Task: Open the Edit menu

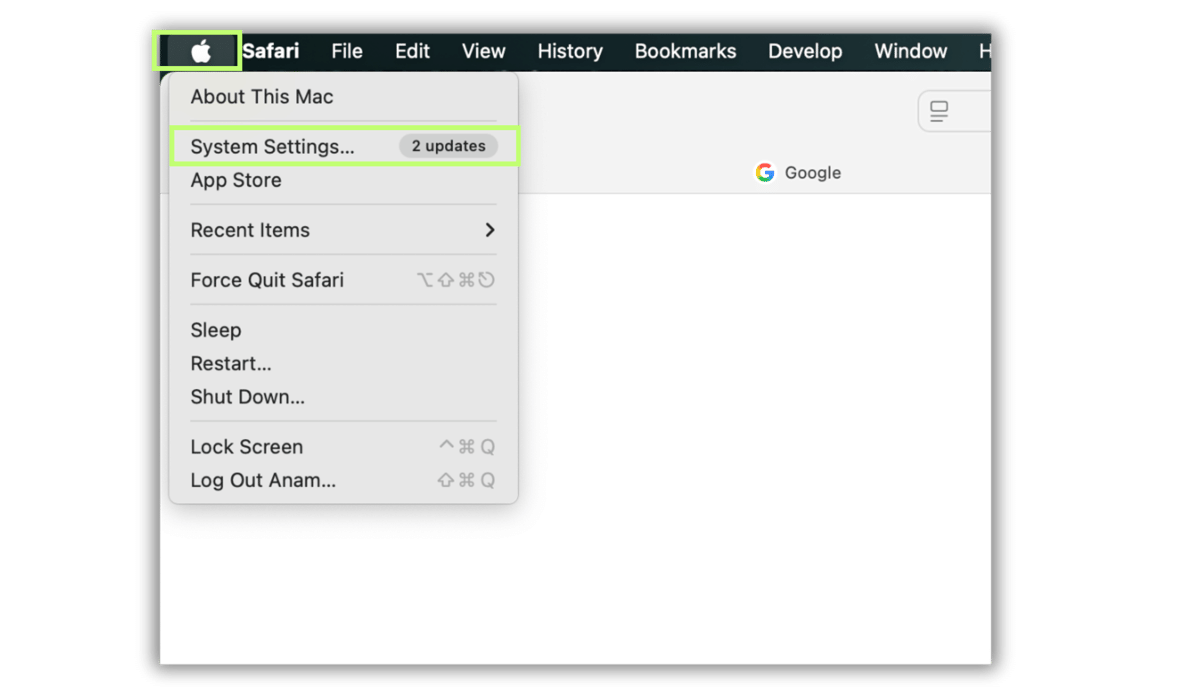Action: 412,51
